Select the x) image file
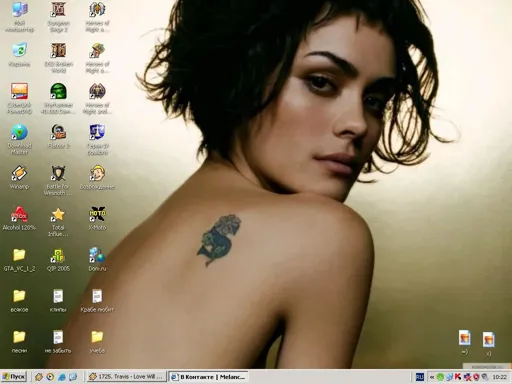512x384 pixels. coord(488,344)
